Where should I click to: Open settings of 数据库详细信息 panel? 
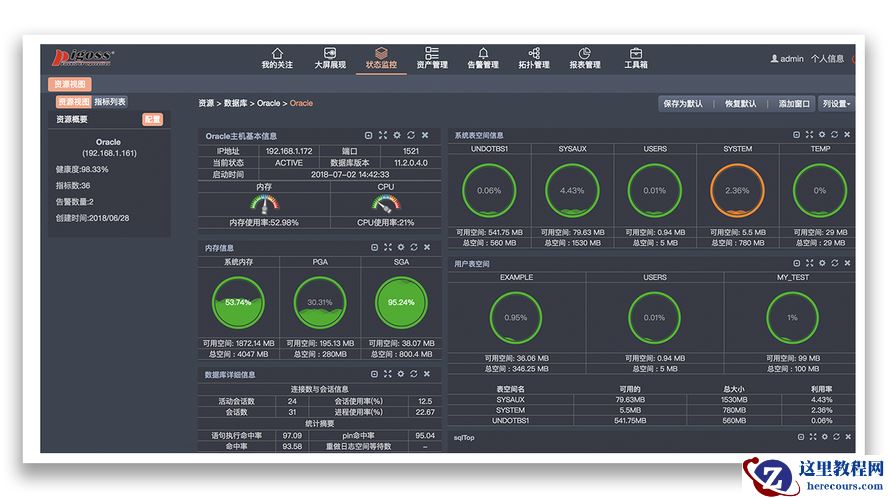(401, 374)
